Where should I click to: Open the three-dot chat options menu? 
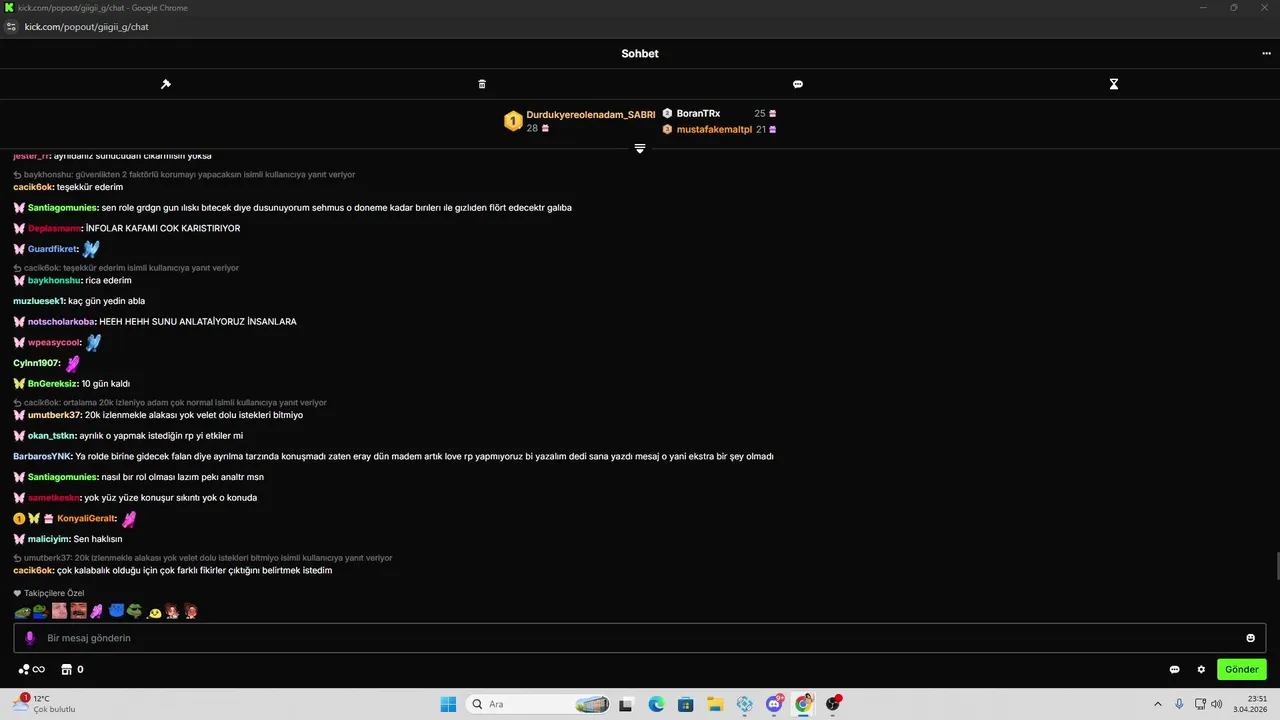coord(1266,54)
